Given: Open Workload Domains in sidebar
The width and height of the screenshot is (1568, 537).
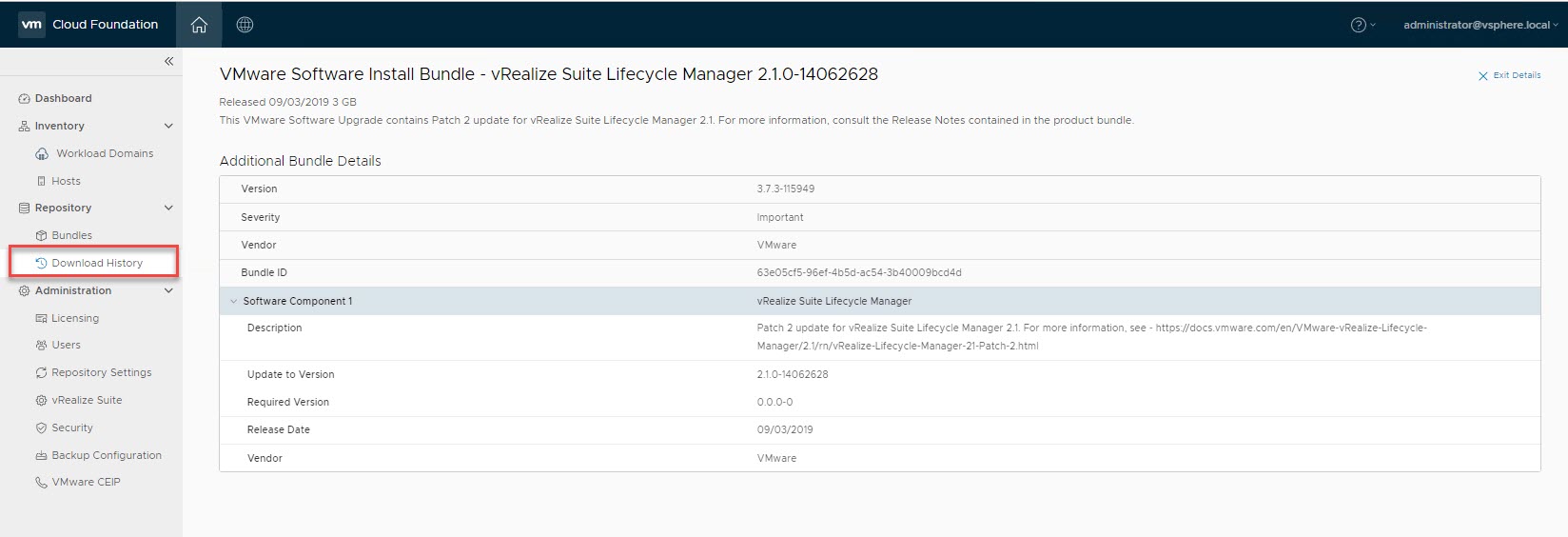Looking at the screenshot, I should pos(104,153).
